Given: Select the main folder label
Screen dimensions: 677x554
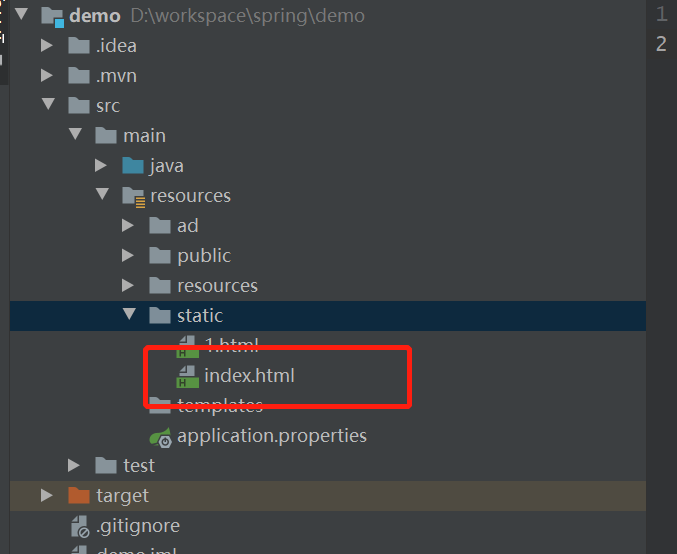Looking at the screenshot, I should (x=145, y=136).
